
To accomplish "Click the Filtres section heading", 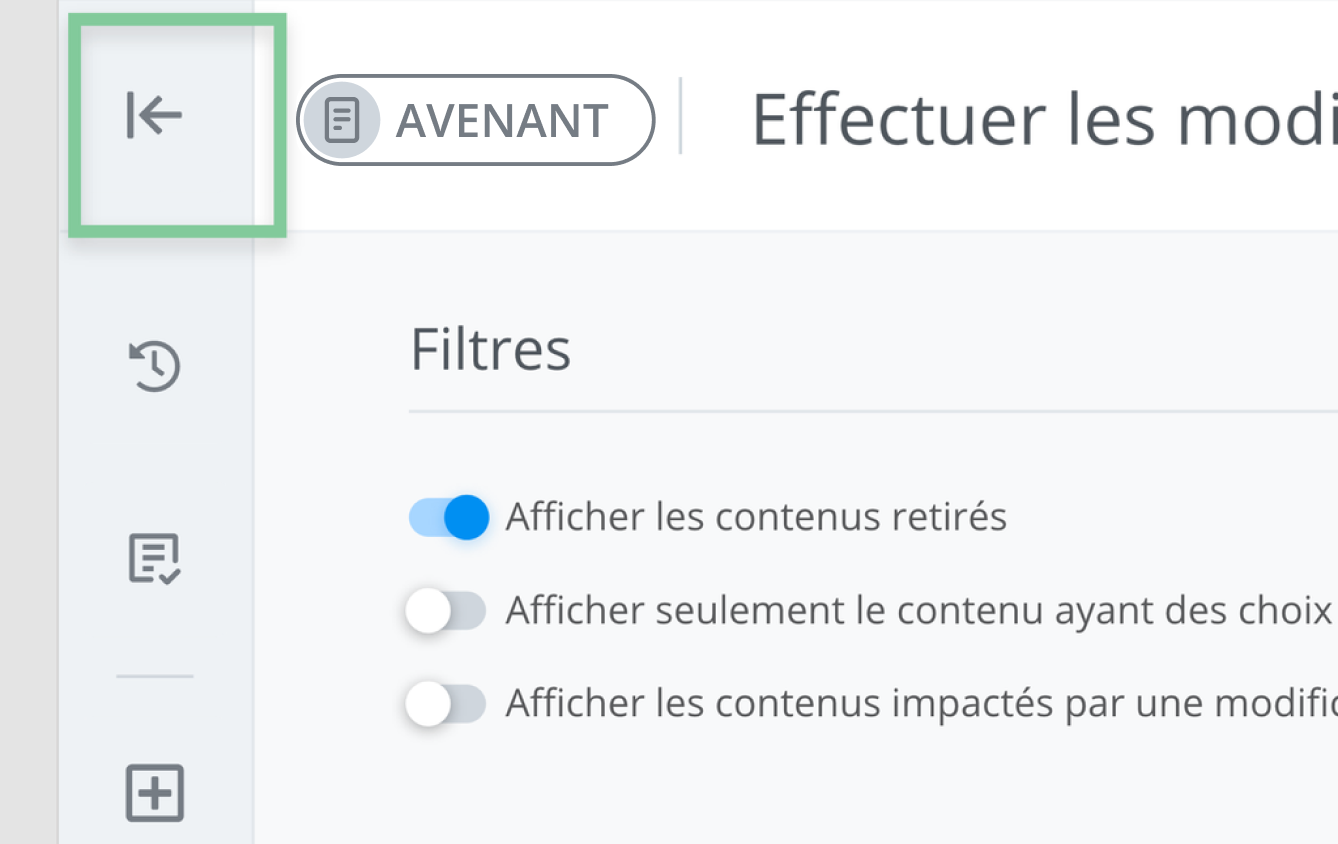I will click(x=490, y=349).
